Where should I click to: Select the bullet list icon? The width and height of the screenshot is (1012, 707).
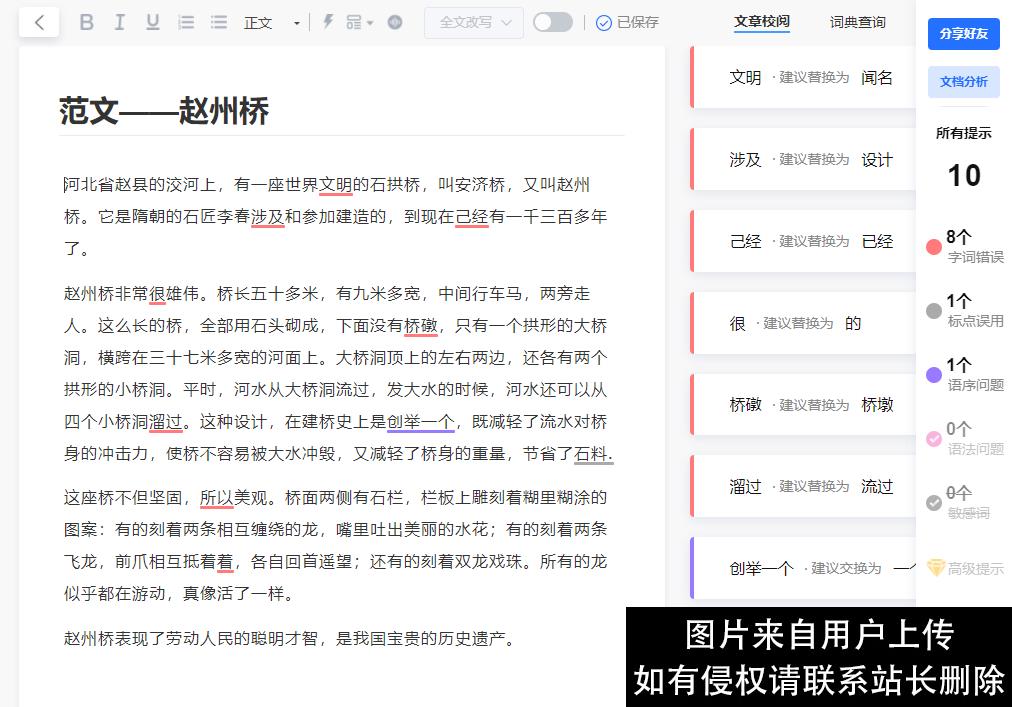click(218, 22)
